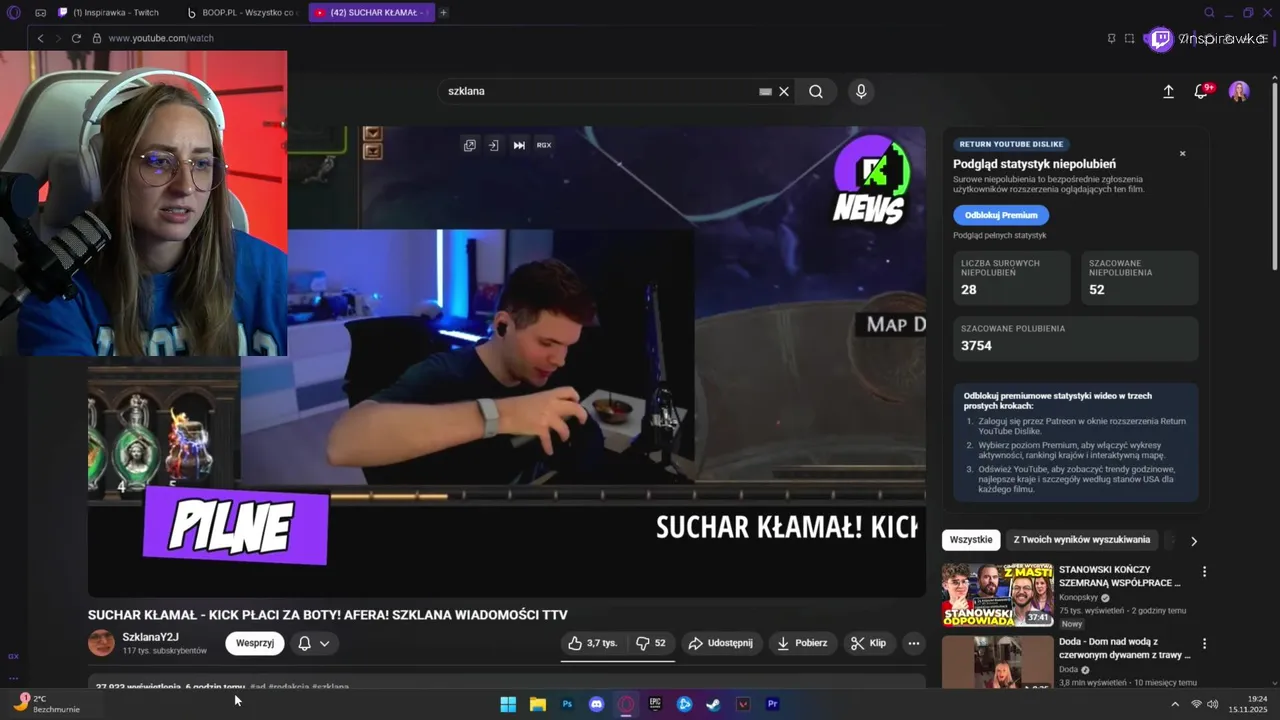Pop out video with detach icon

[x=469, y=145]
